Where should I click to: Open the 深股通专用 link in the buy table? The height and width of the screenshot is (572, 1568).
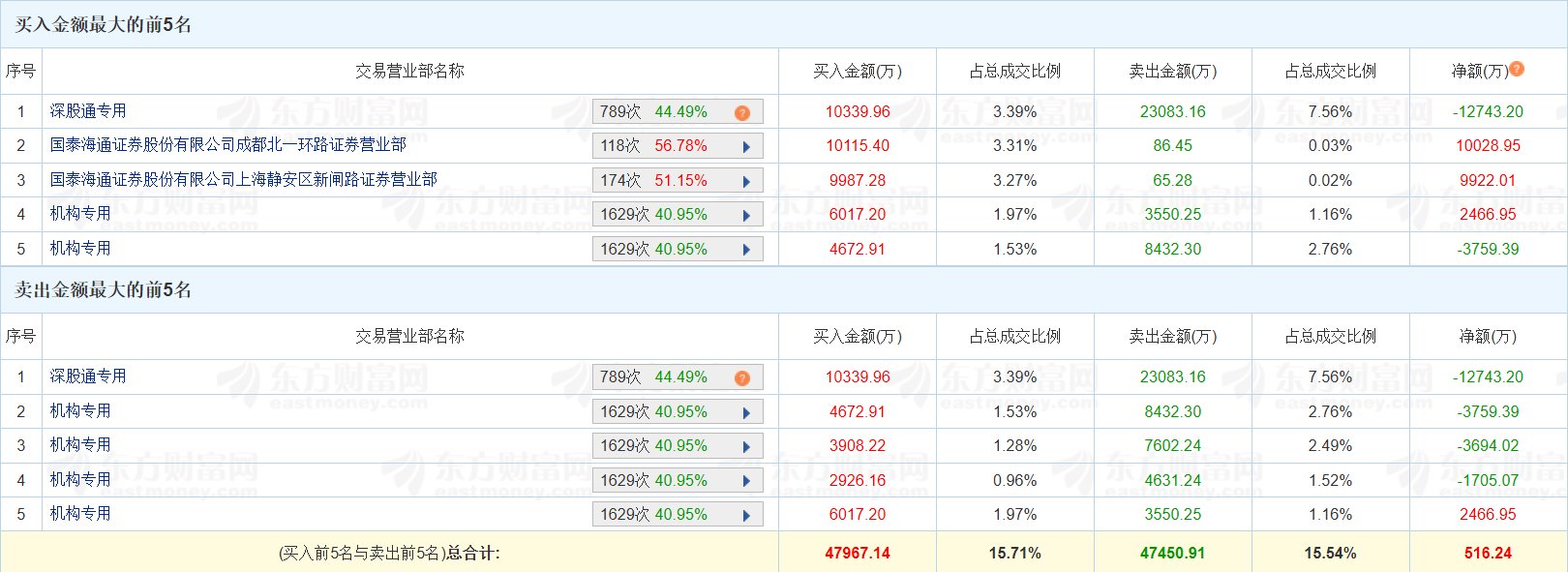click(88, 111)
